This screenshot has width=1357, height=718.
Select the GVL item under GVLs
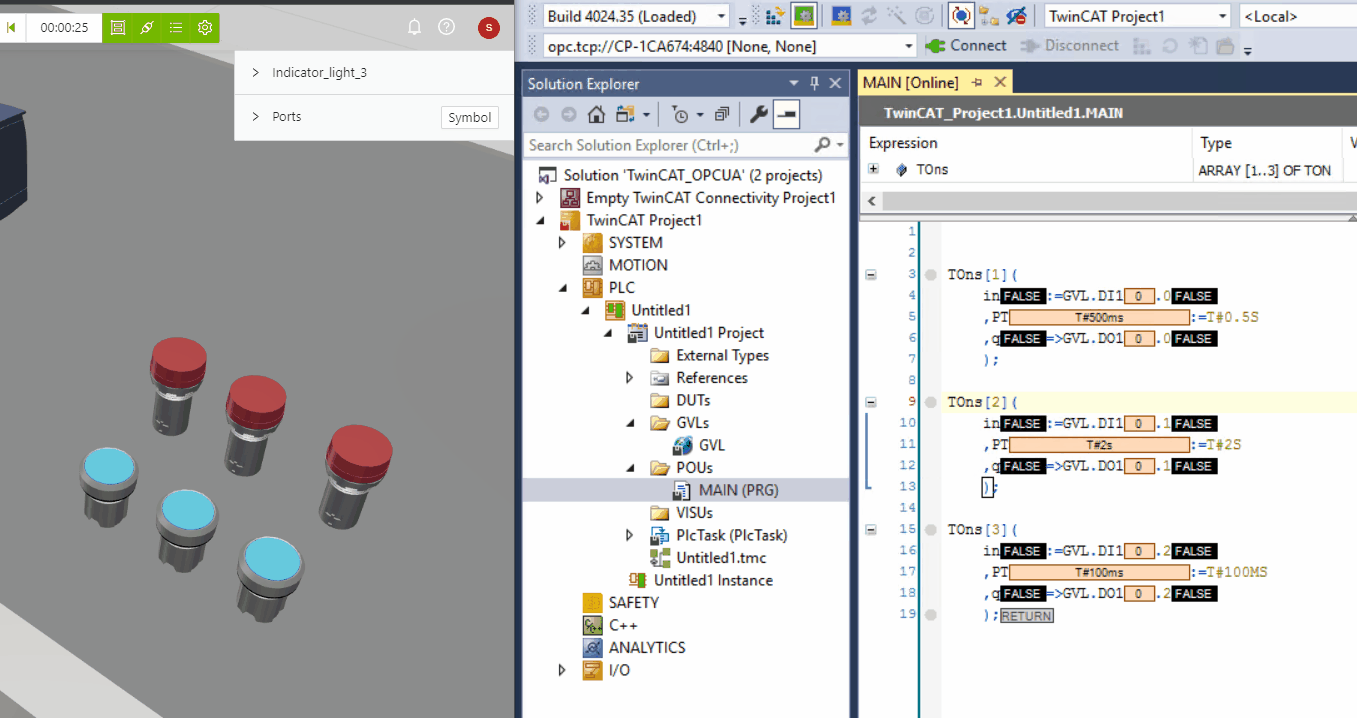(x=711, y=445)
